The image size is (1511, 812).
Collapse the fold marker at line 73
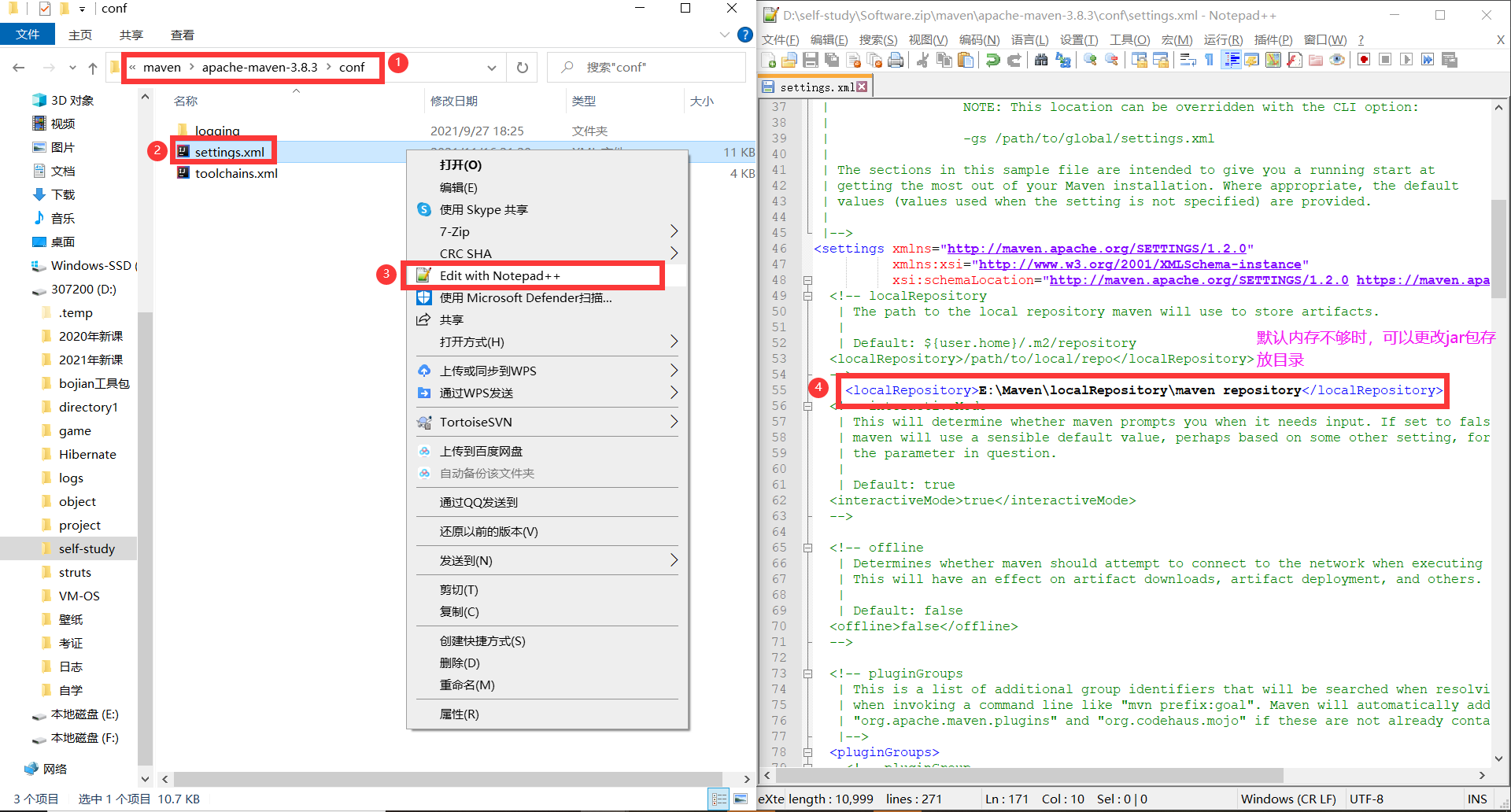[x=807, y=674]
